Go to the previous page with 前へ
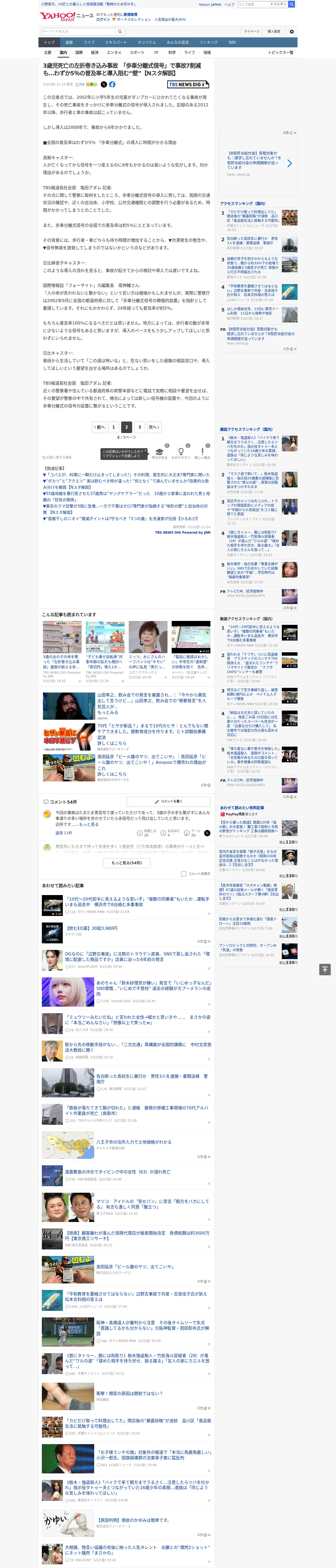336x1568 pixels. pyautogui.click(x=99, y=427)
